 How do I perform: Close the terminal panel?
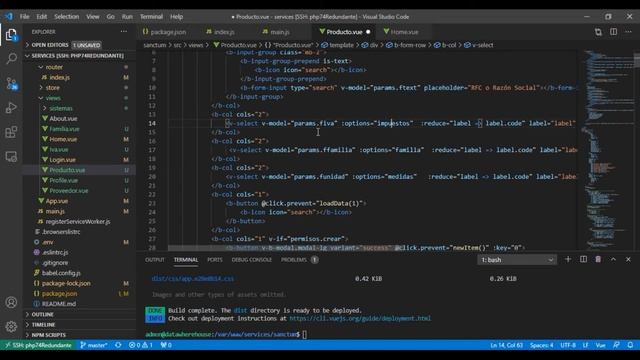pos(628,260)
